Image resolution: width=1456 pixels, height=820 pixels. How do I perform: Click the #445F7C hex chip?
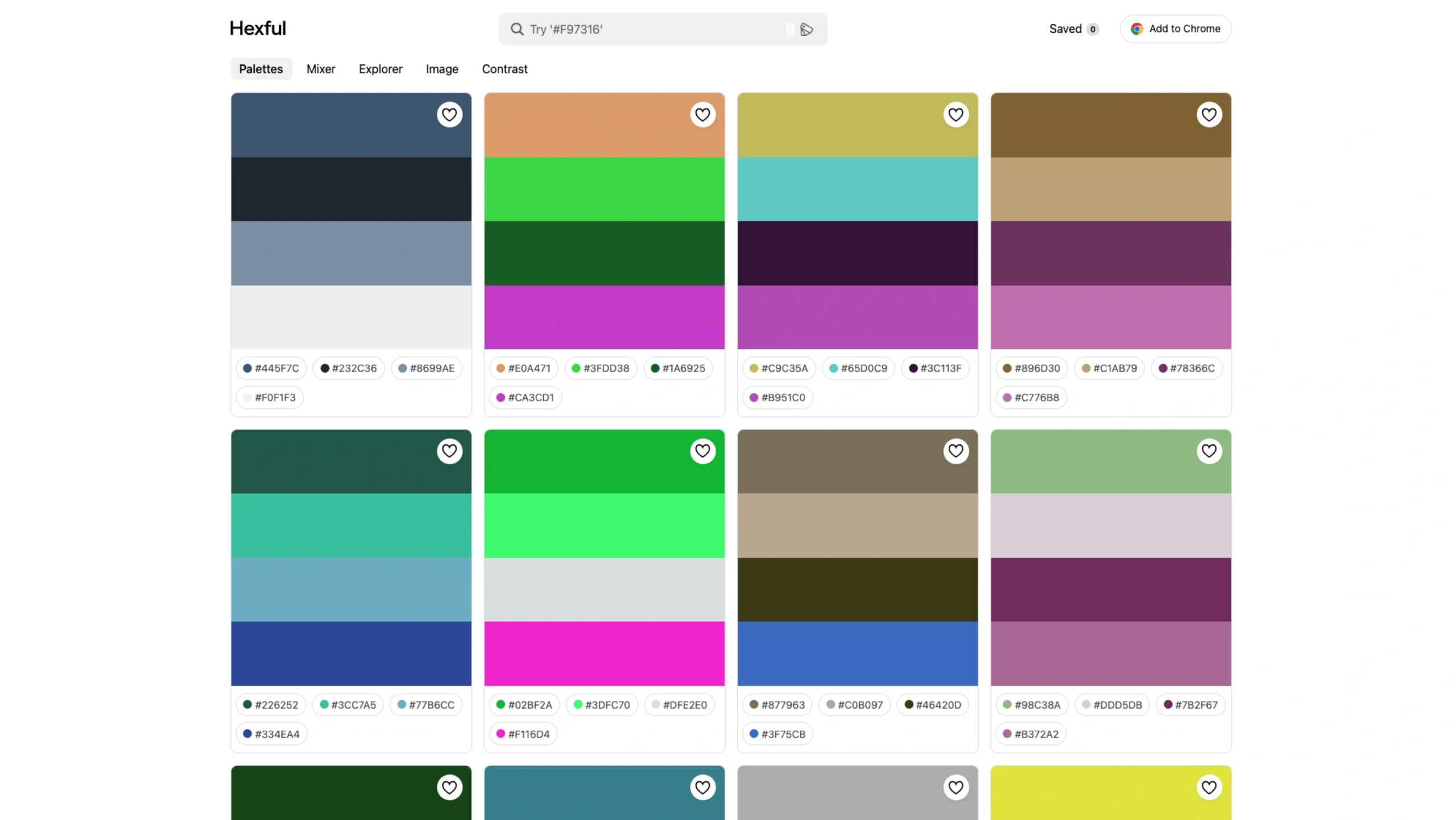point(271,368)
